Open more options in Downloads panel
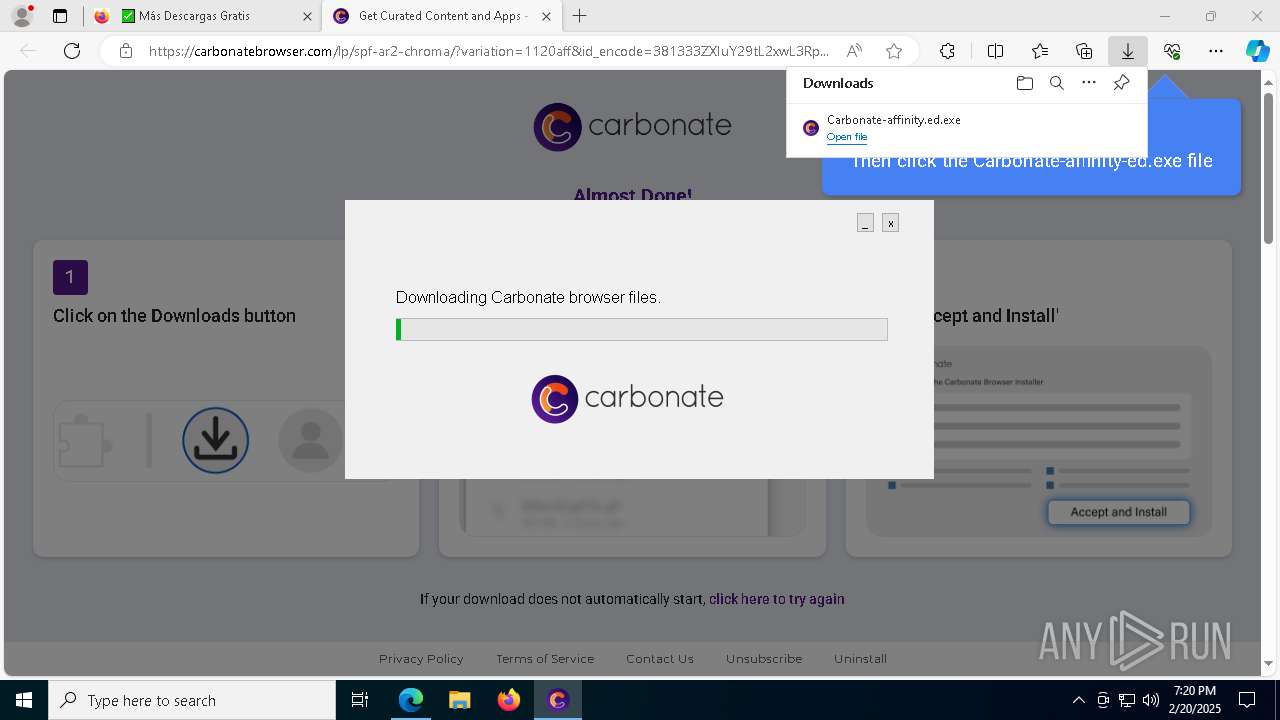 pyautogui.click(x=1089, y=83)
